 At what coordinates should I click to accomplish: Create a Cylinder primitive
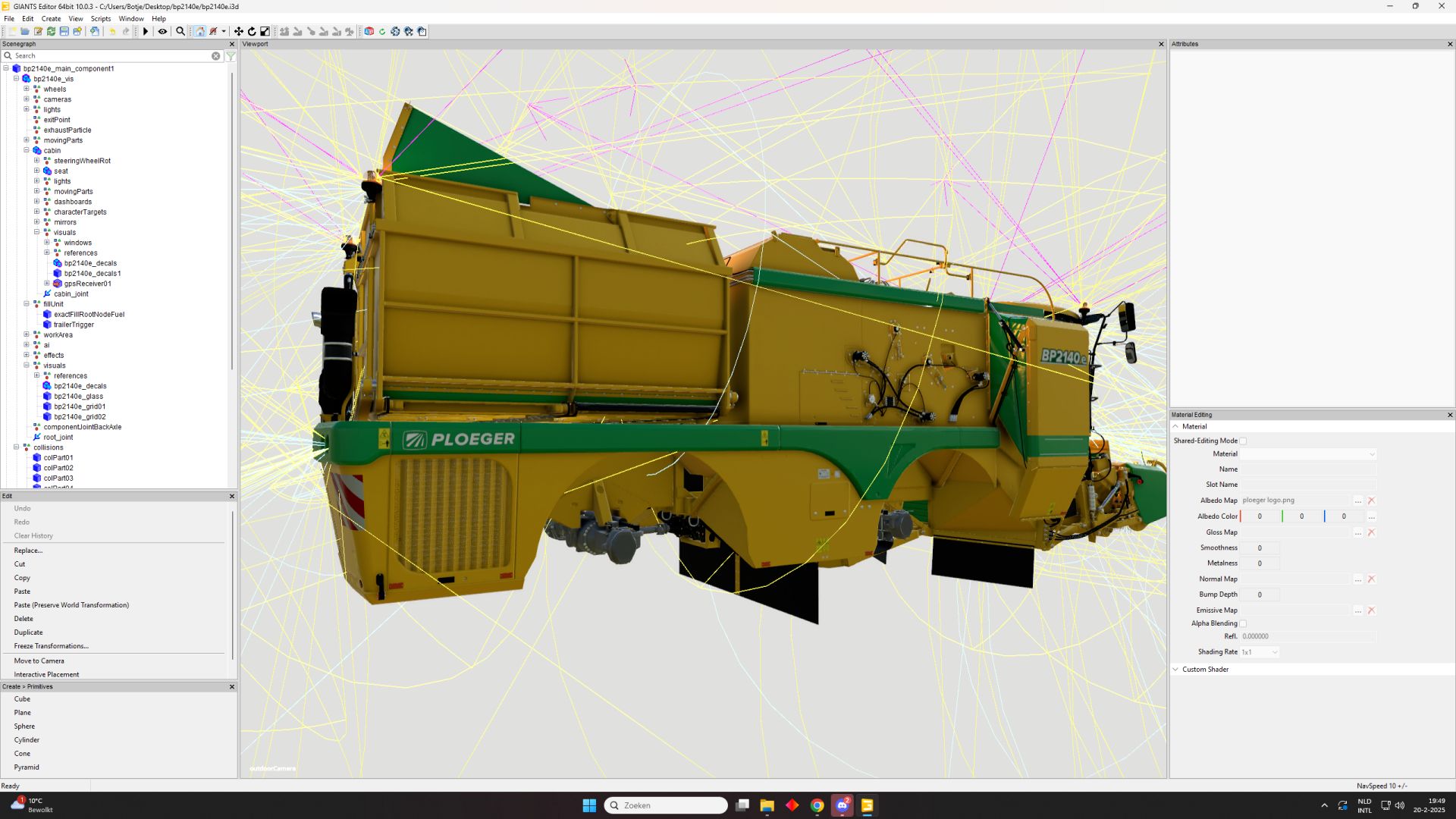[27, 740]
